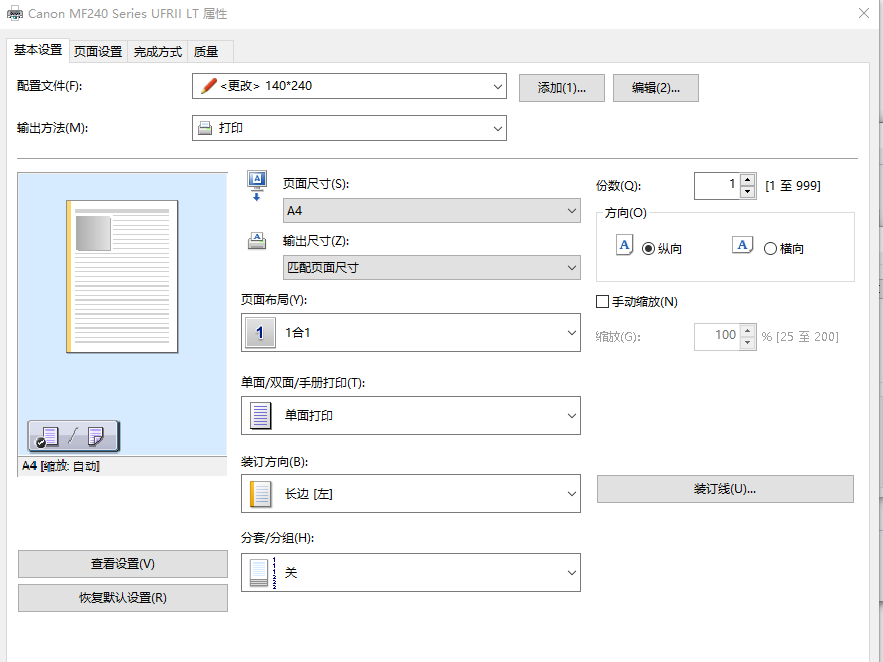This screenshot has height=662, width=883.
Task: Click the 查看设置(V) button
Action: pyautogui.click(x=123, y=564)
